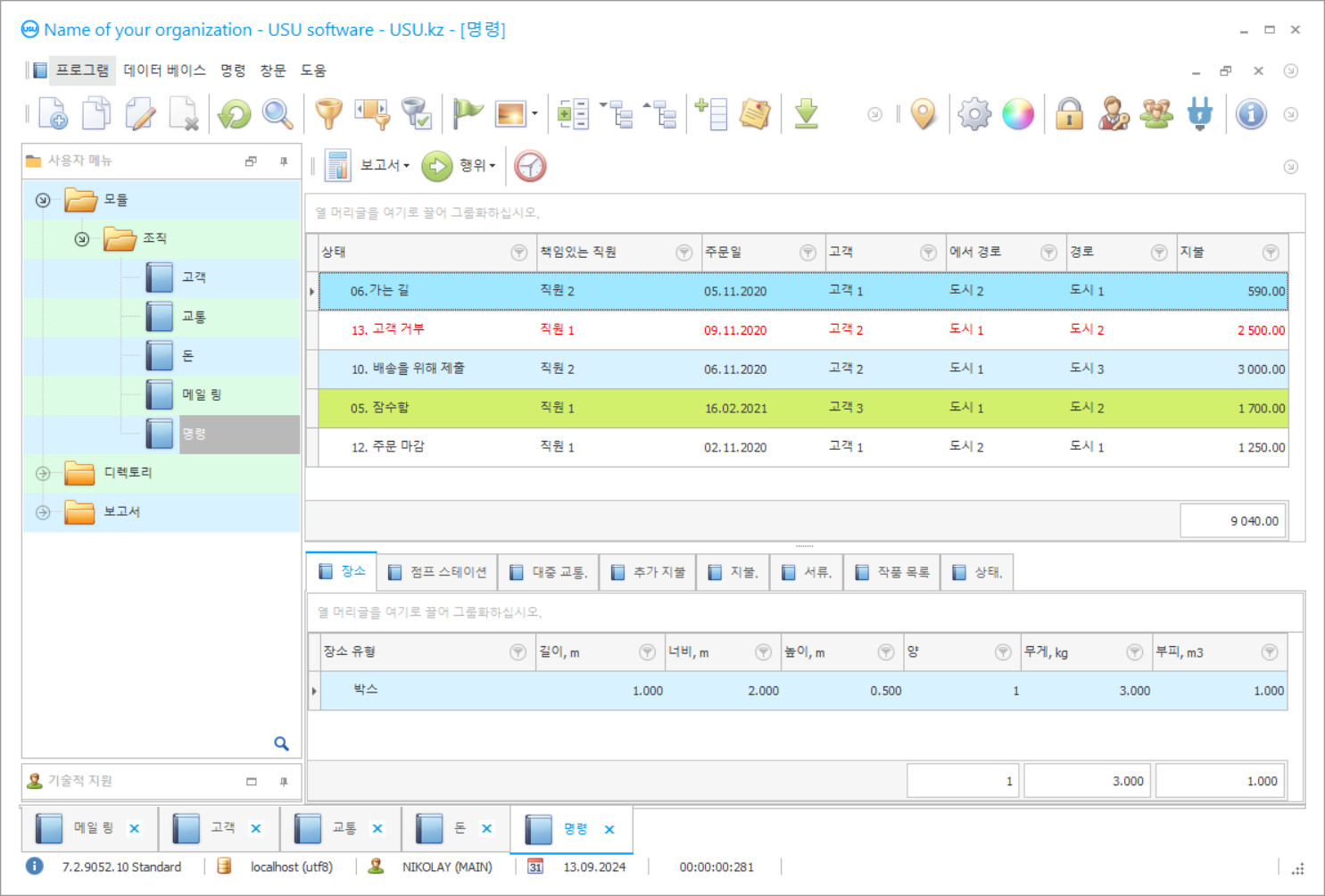Open filter for 지불 column header
This screenshot has width=1325, height=896.
(1271, 253)
